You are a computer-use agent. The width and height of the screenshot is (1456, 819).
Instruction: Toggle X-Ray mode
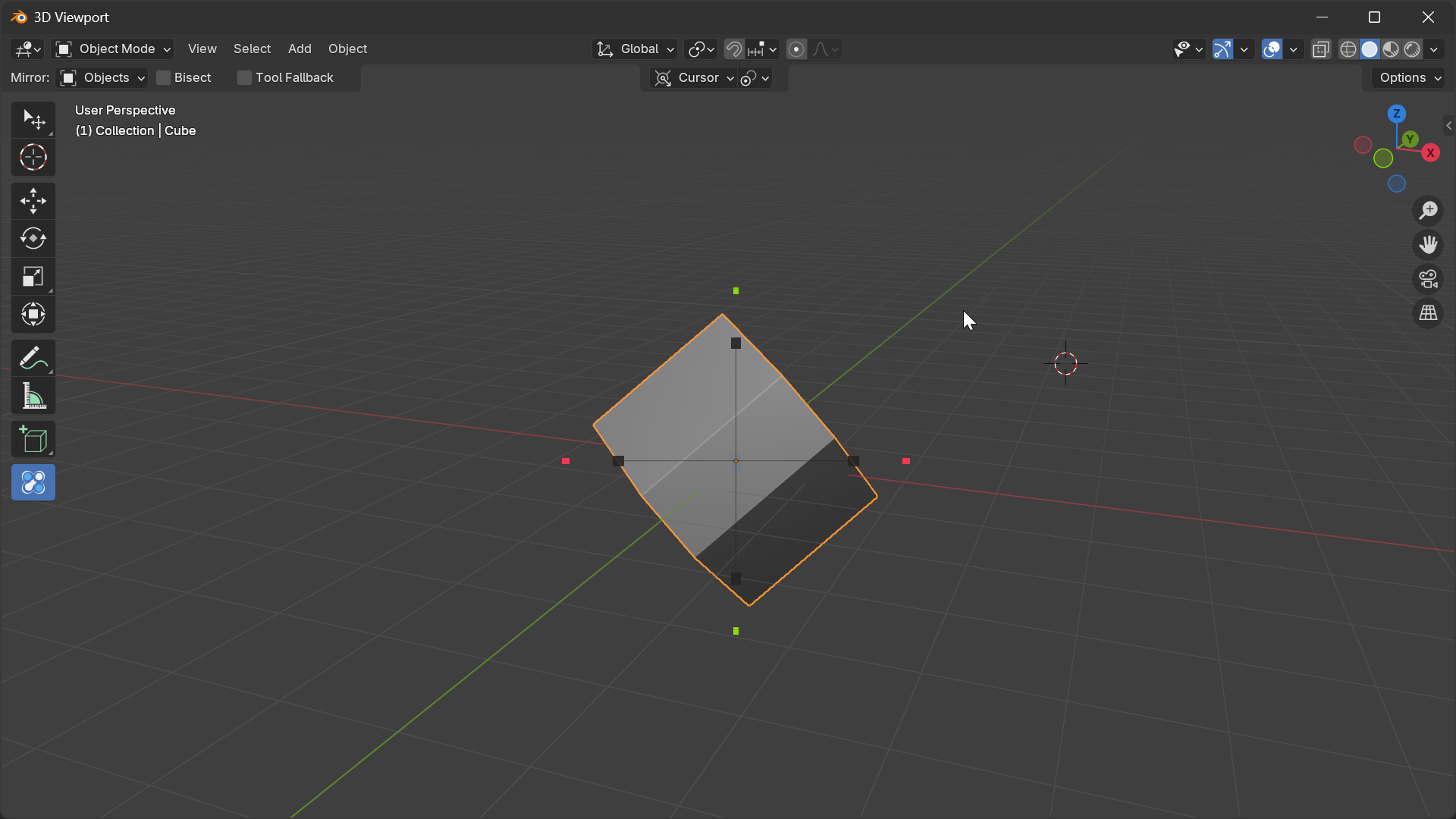1321,49
